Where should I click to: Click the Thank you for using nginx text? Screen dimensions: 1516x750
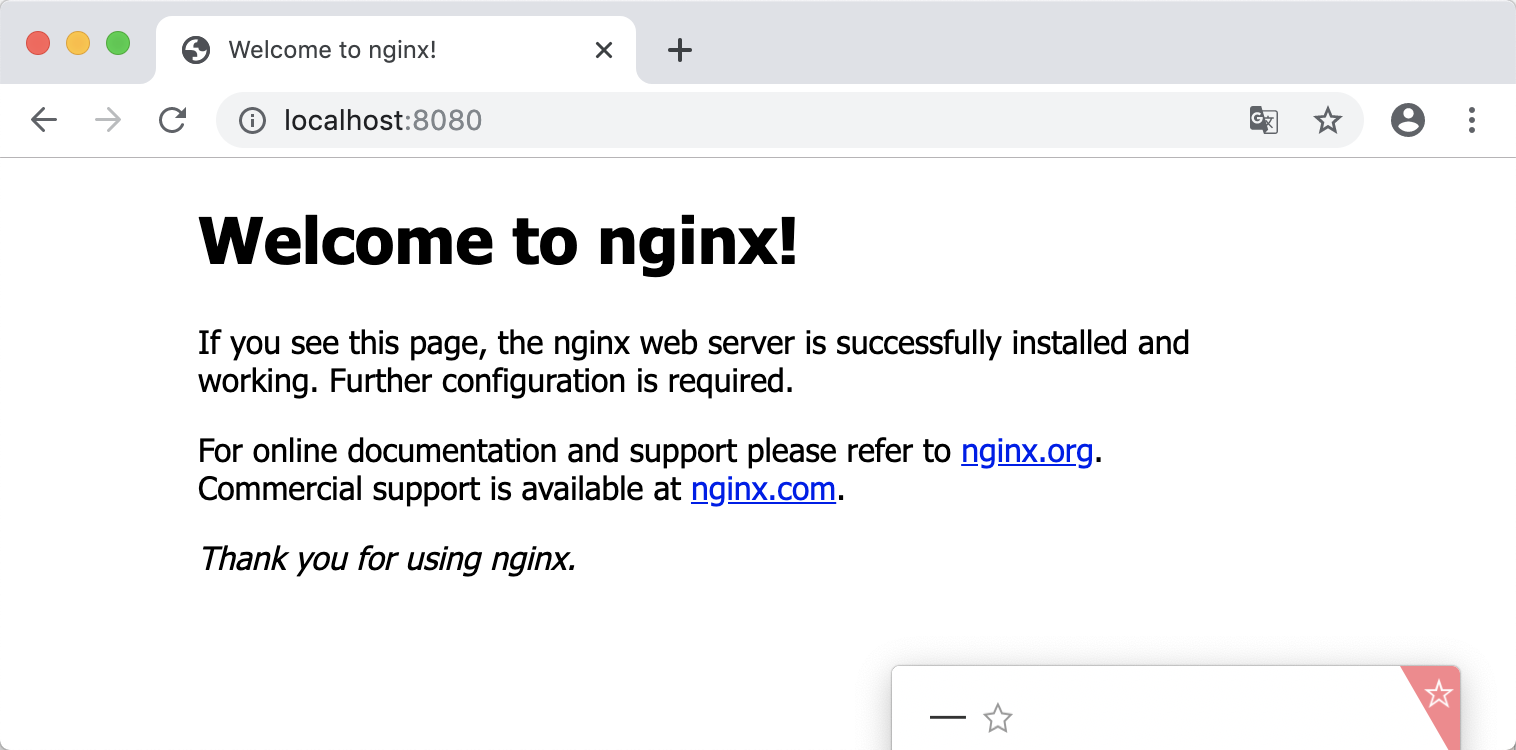(x=388, y=558)
